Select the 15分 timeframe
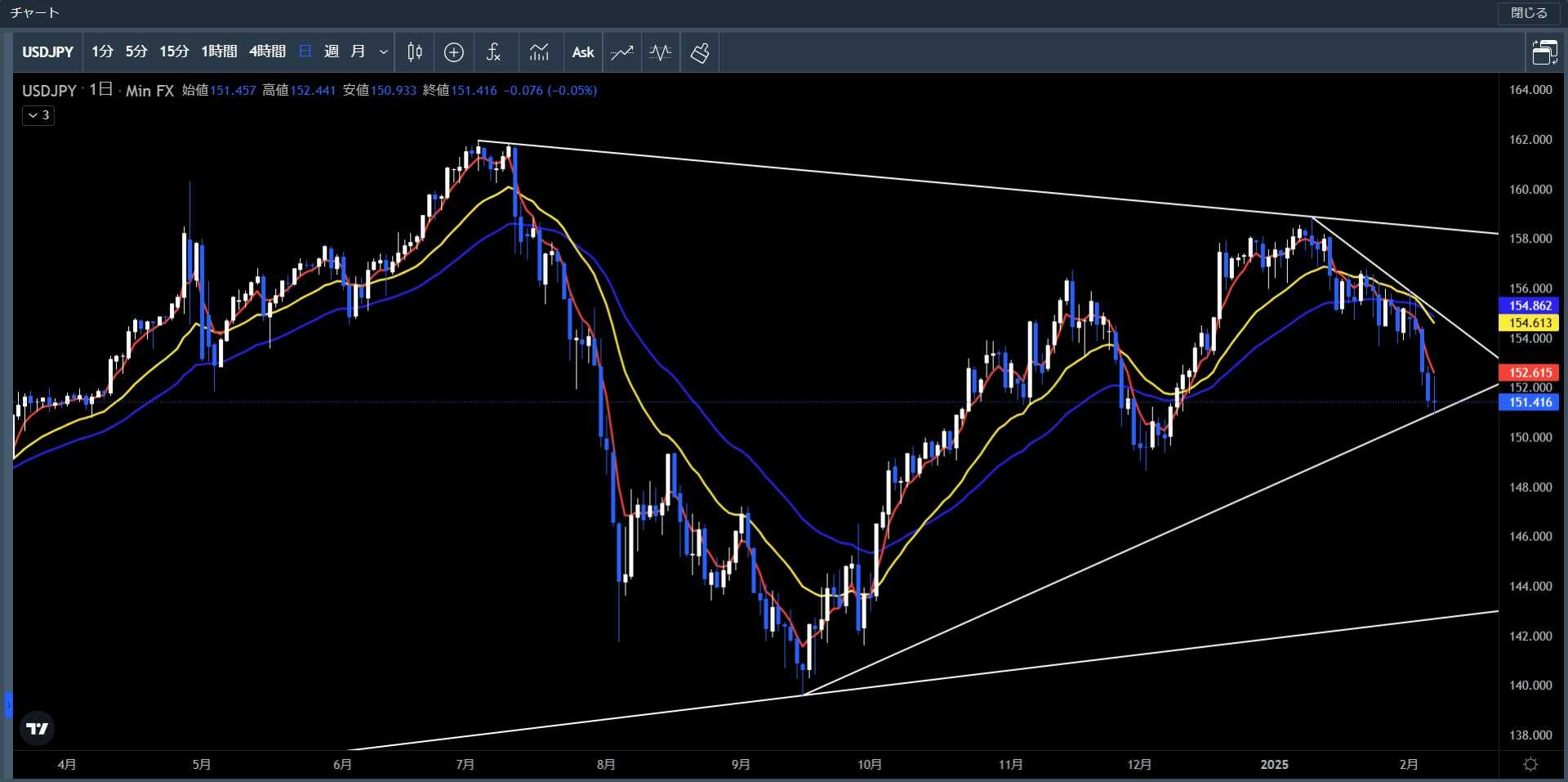The height and width of the screenshot is (782, 1568). tap(174, 51)
